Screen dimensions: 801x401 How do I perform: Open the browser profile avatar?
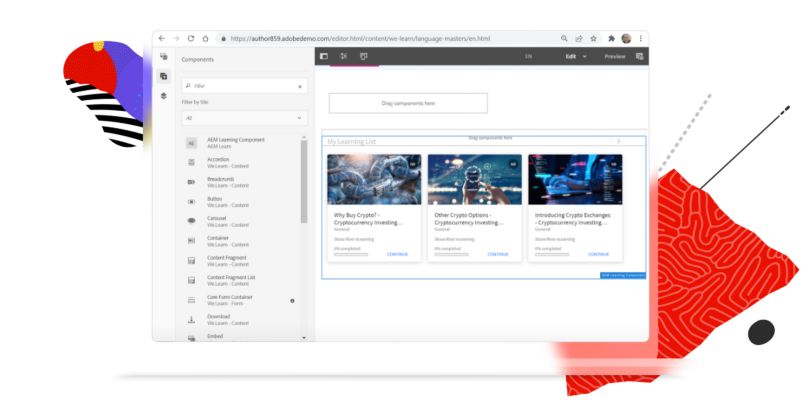tap(626, 38)
